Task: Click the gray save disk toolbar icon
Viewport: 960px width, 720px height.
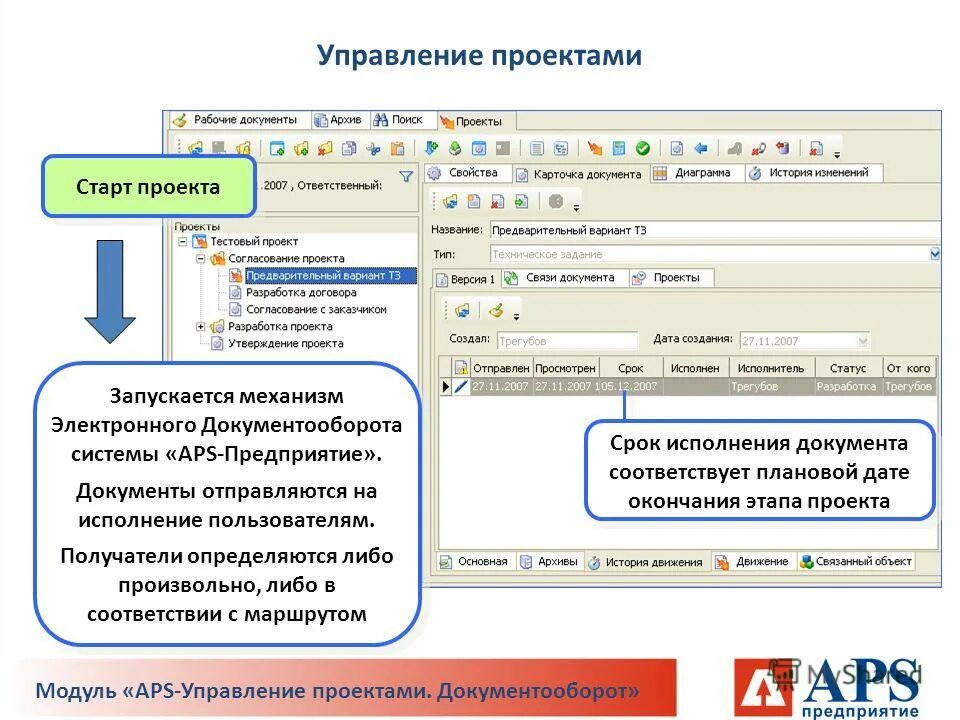Action: pyautogui.click(x=219, y=148)
